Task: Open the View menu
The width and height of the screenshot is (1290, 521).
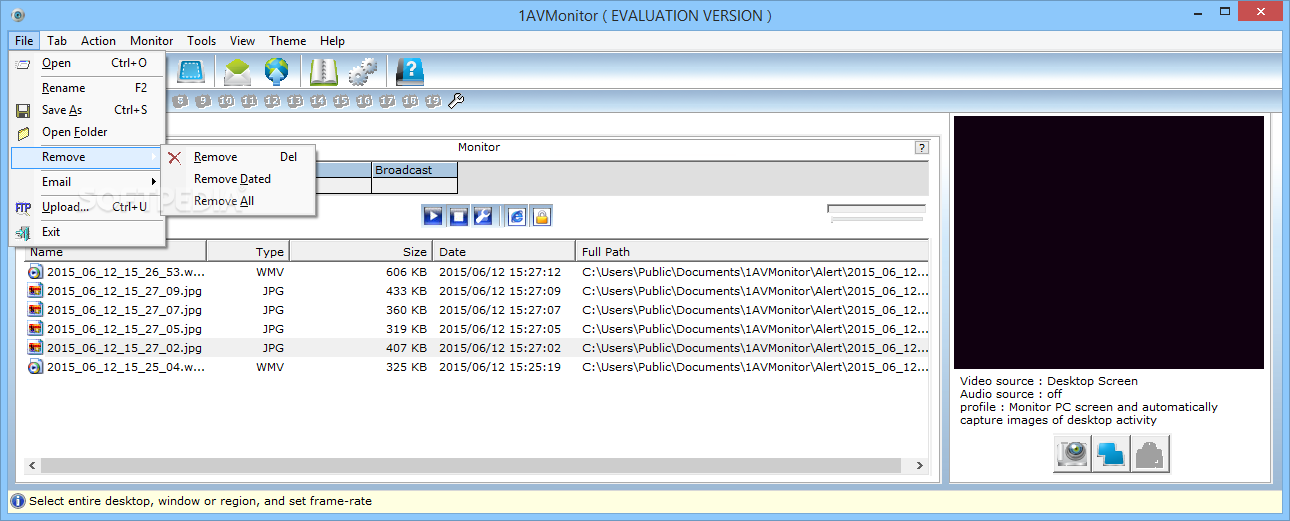Action: [242, 41]
